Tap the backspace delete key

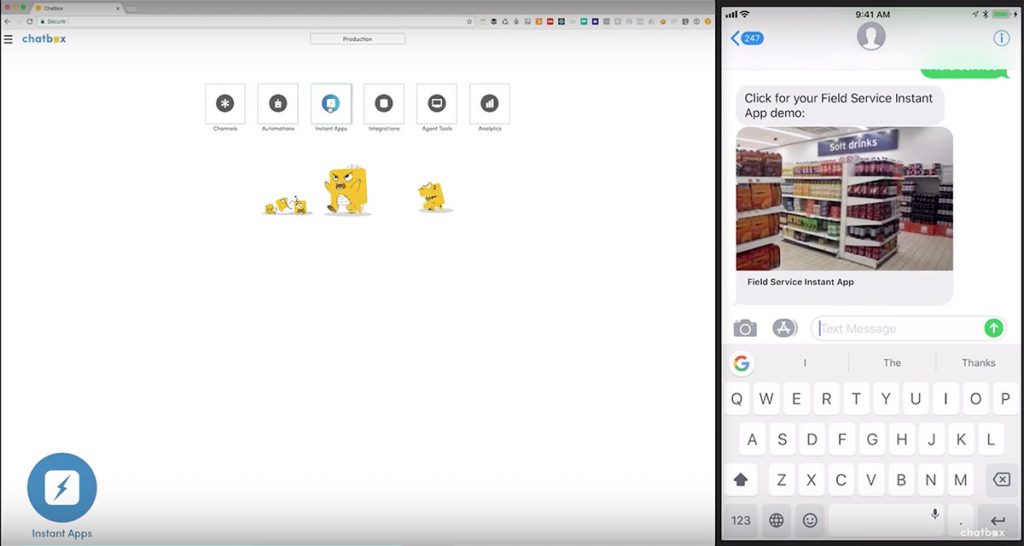[1001, 480]
